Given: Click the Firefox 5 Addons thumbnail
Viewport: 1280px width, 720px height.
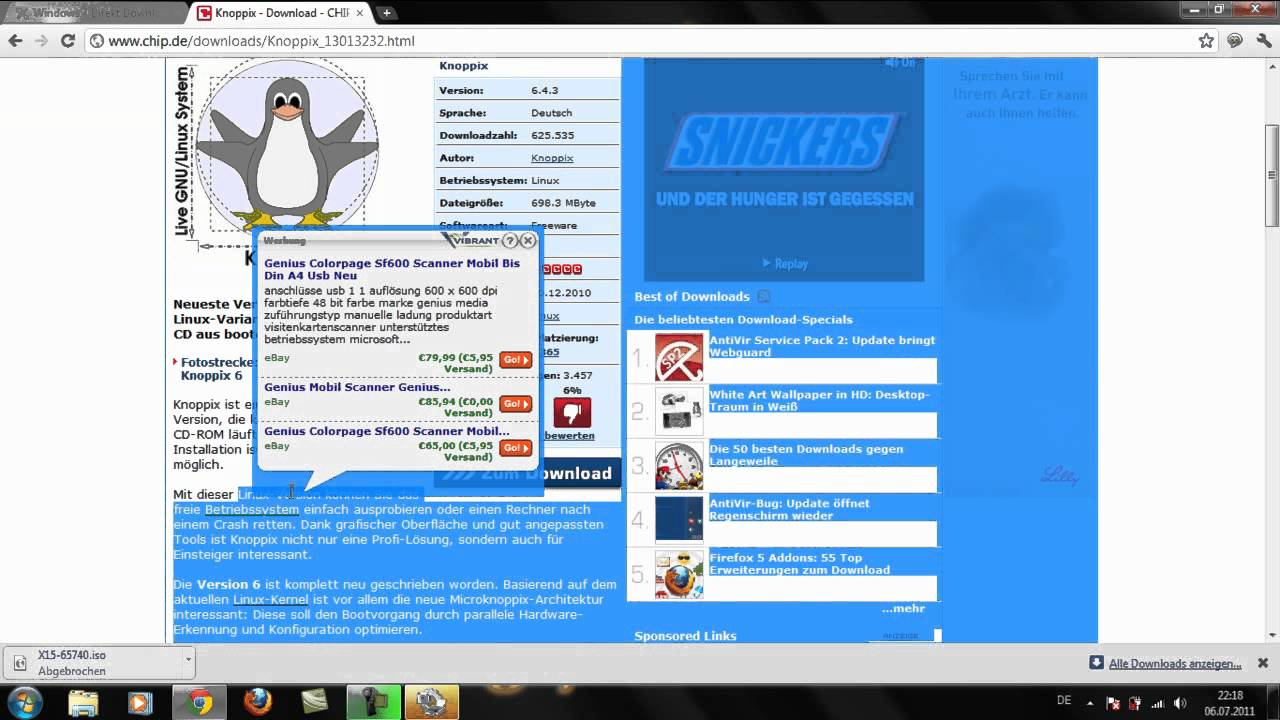Looking at the screenshot, I should click(x=679, y=575).
